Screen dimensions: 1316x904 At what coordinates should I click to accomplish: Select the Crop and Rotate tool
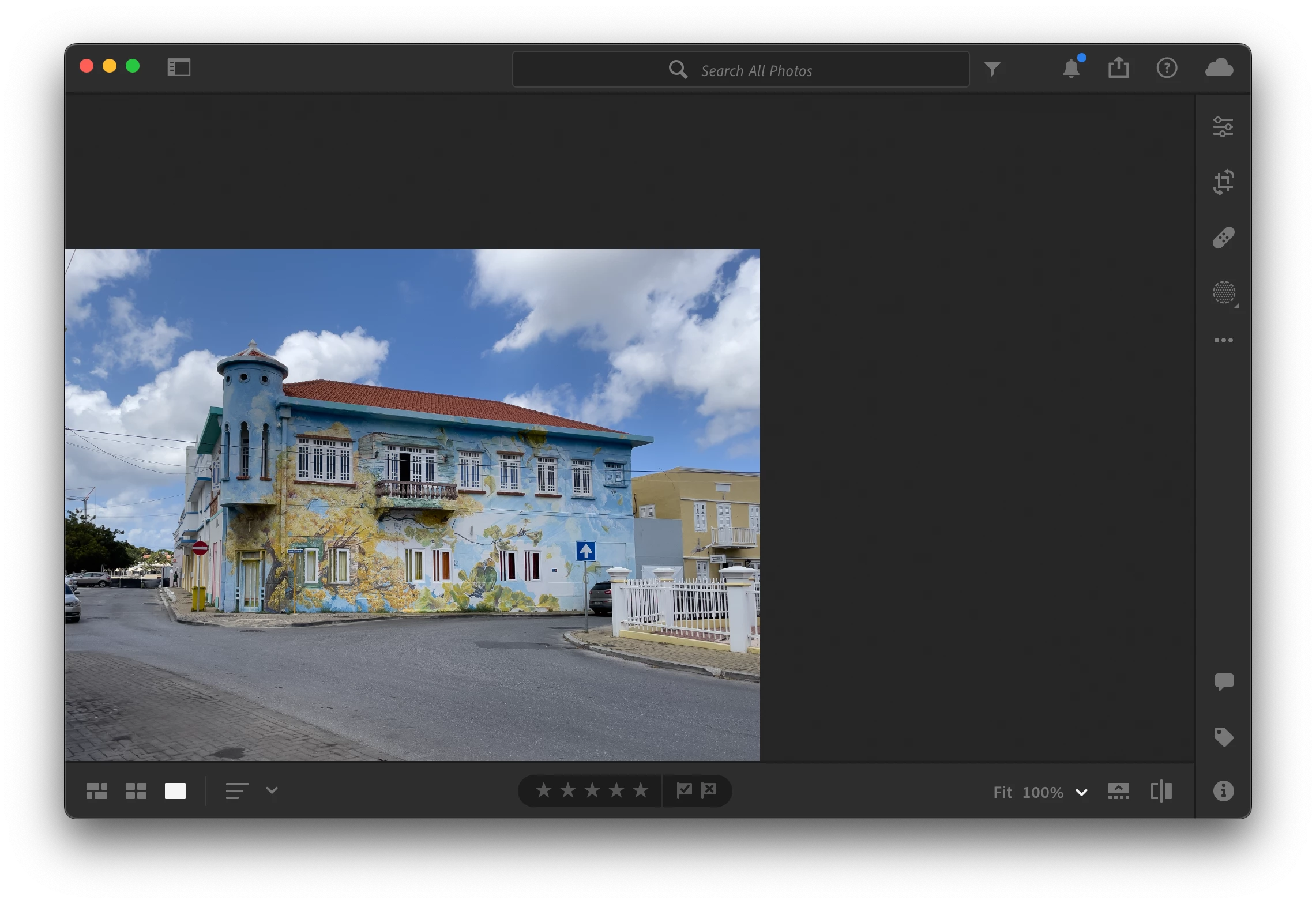(x=1223, y=182)
